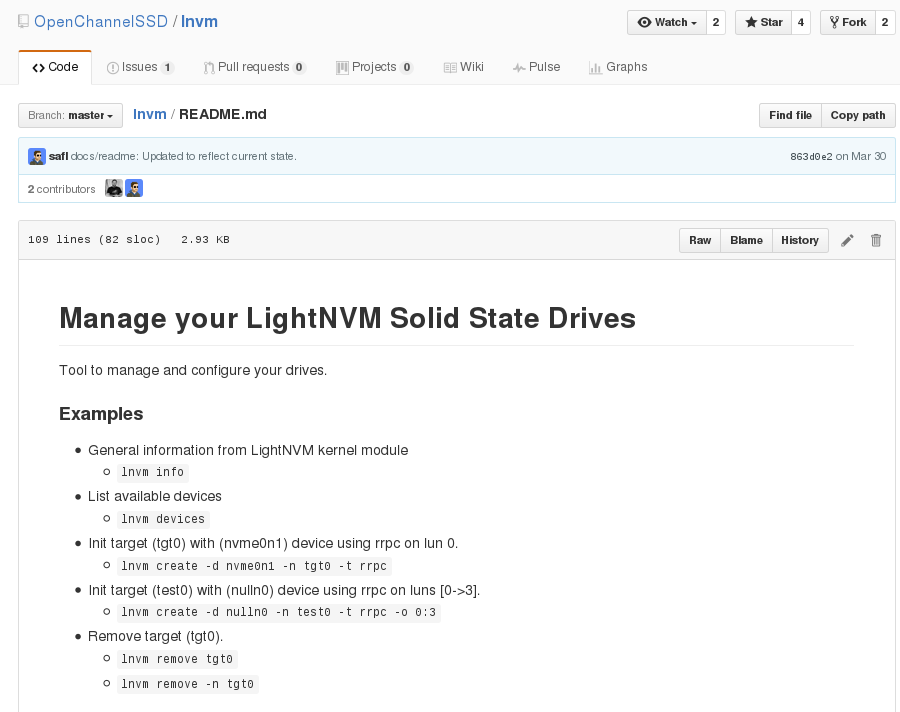Click the 'lnvm create -d nulln0' code snippet
This screenshot has width=900, height=712.
tap(279, 612)
